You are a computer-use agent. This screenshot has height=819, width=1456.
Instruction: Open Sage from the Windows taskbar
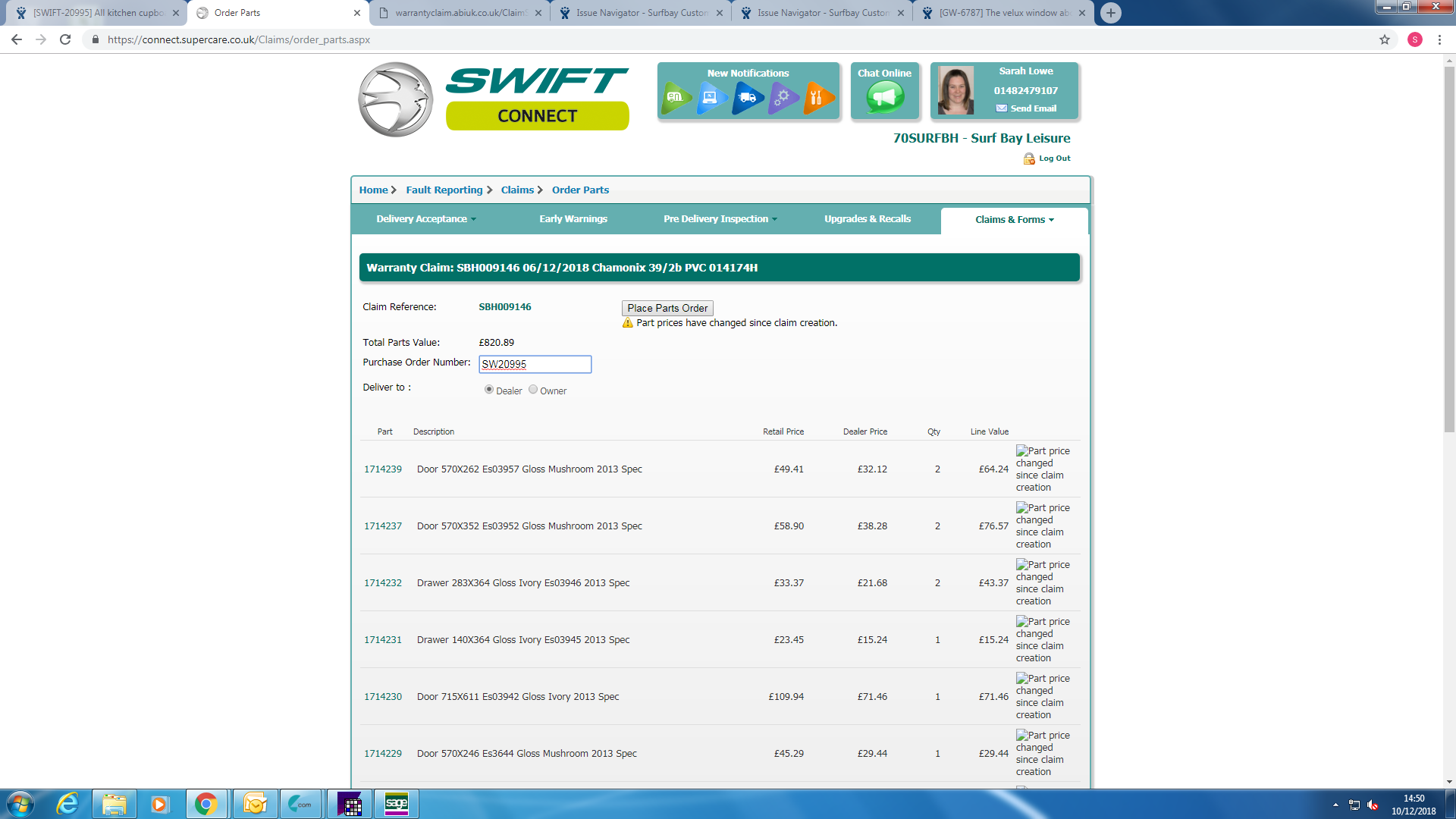tap(396, 804)
